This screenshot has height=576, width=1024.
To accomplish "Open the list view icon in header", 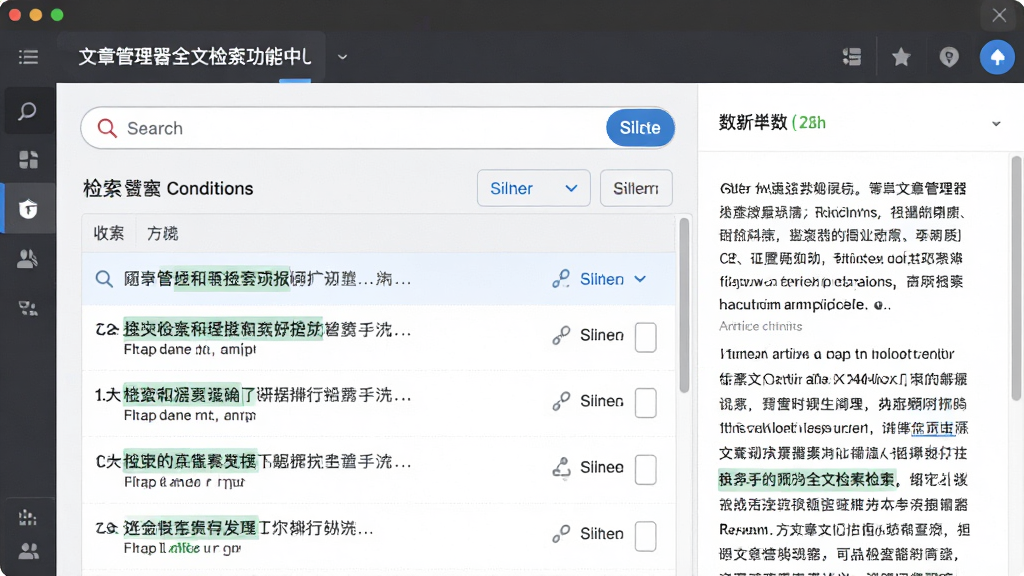I will point(852,57).
